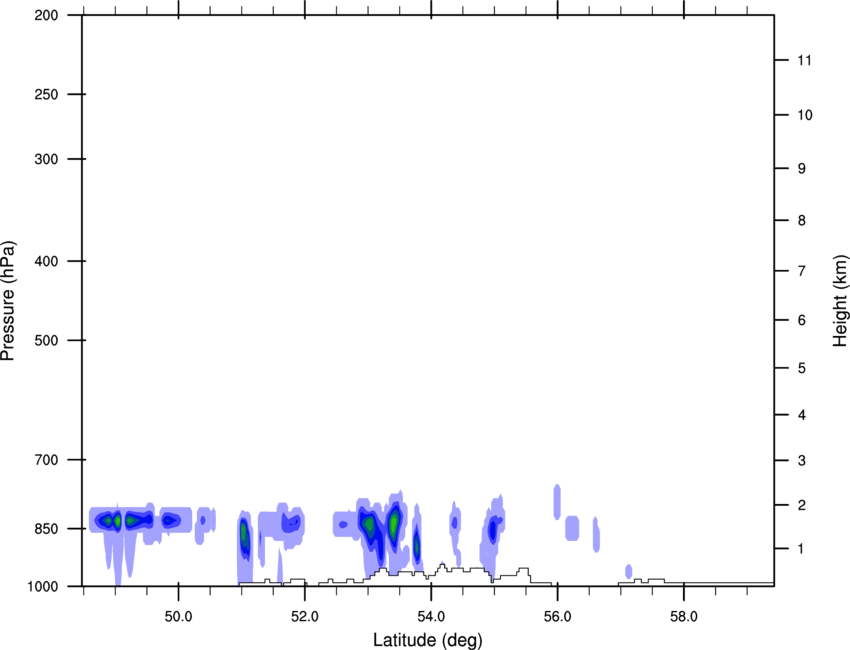
Task: Select the 300 pressure tick label
Action: 46,159
